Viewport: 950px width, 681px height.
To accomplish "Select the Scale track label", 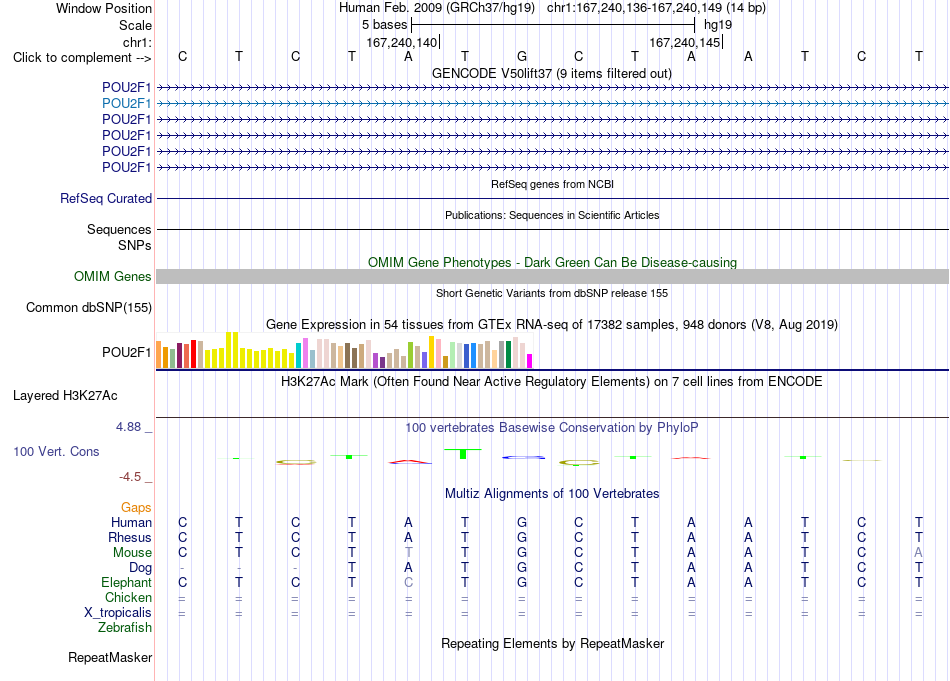I will [135, 25].
